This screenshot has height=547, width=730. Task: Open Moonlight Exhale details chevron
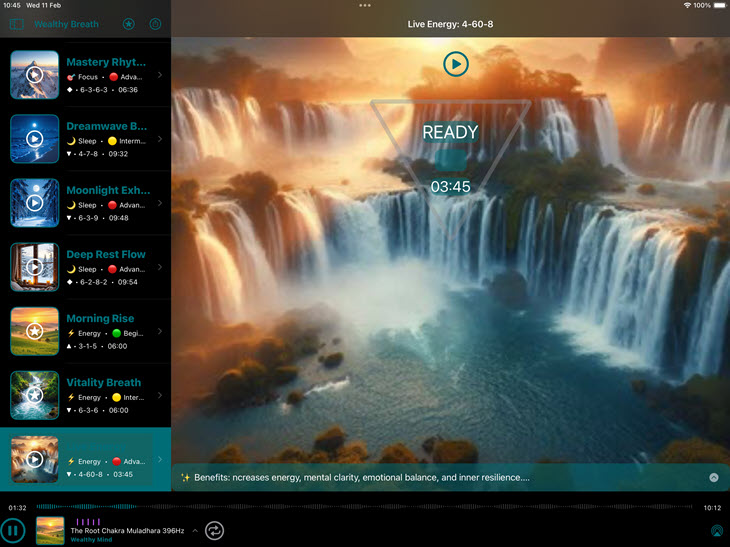tap(160, 203)
